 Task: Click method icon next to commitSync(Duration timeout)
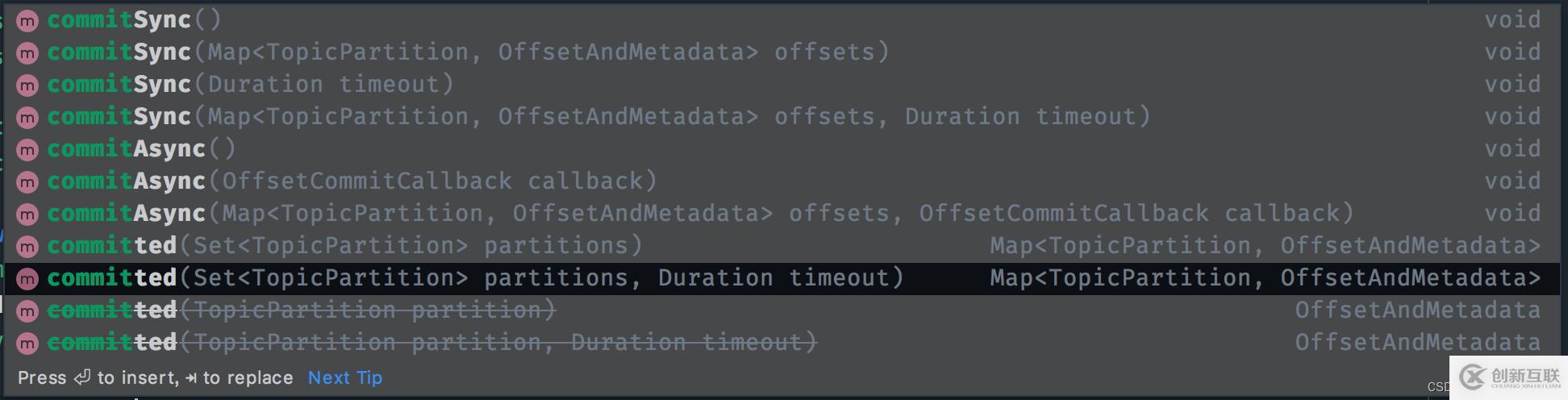pyautogui.click(x=27, y=85)
